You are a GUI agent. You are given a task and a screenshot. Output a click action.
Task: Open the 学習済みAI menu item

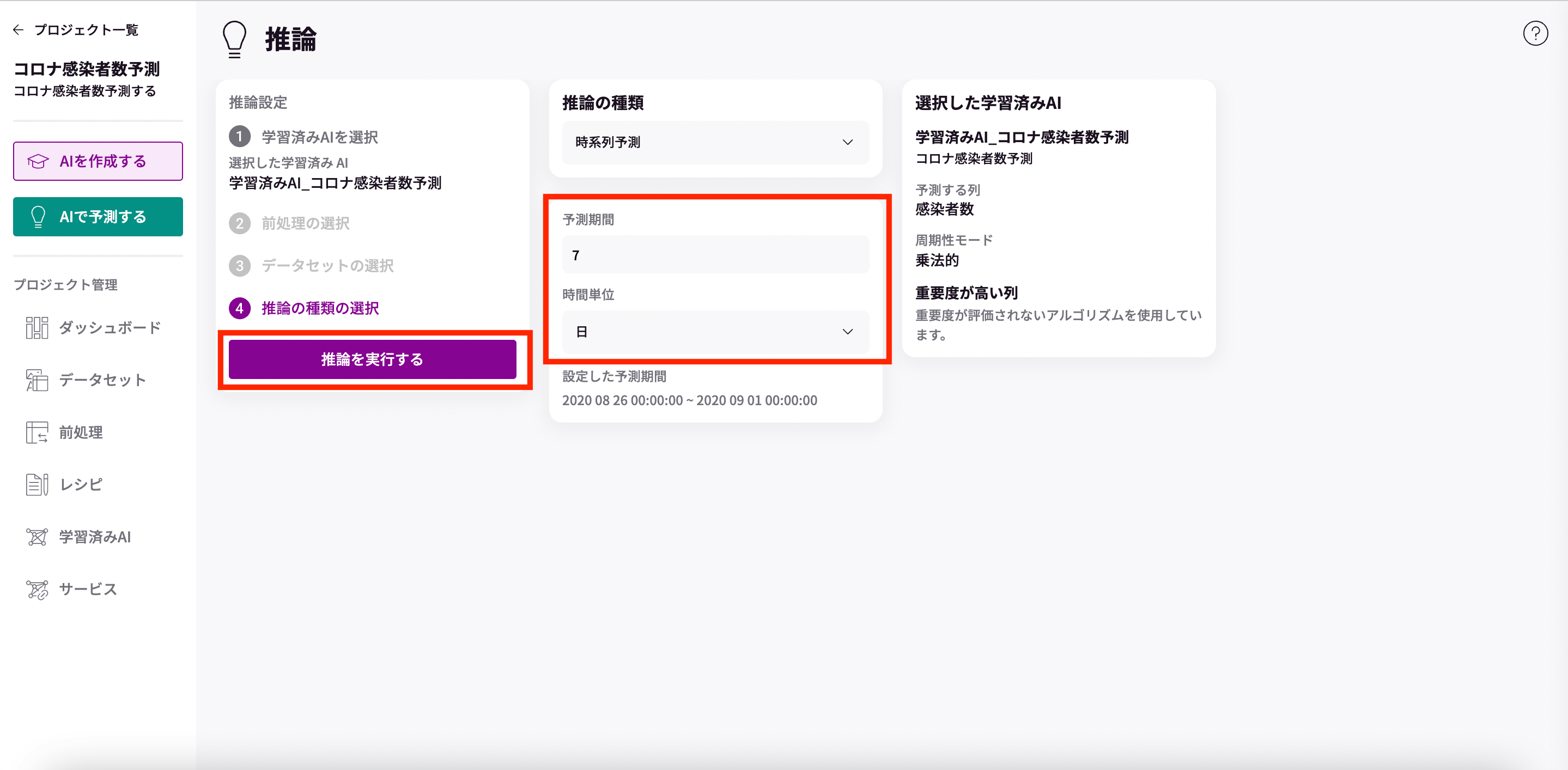(x=94, y=537)
